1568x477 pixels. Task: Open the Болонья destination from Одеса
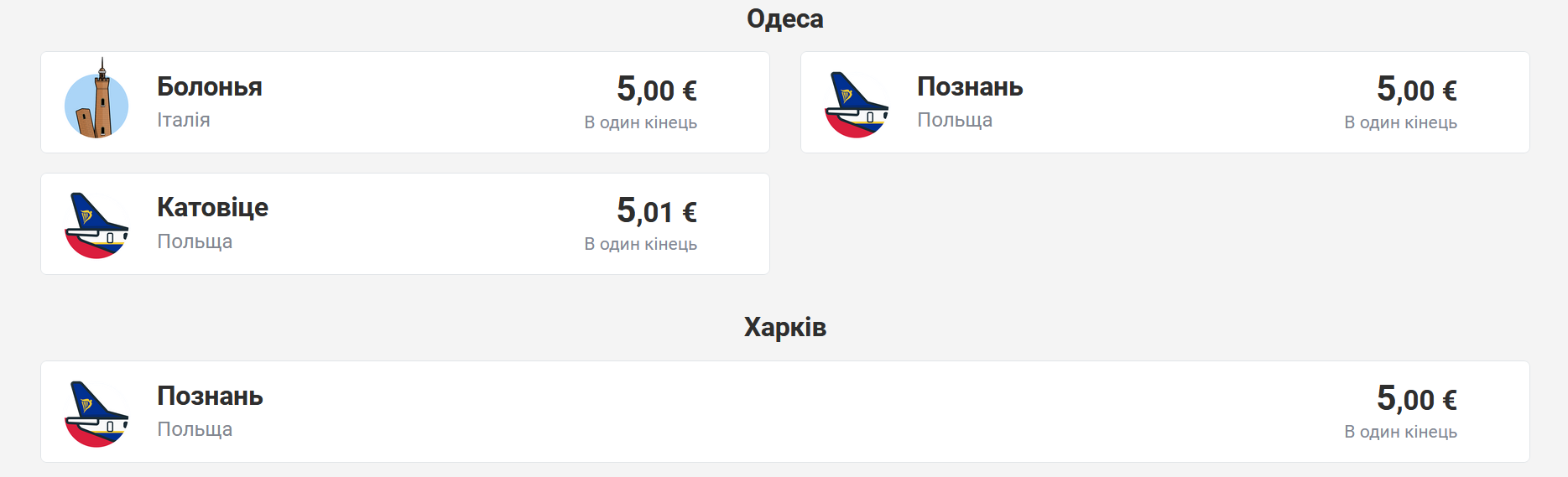point(210,87)
